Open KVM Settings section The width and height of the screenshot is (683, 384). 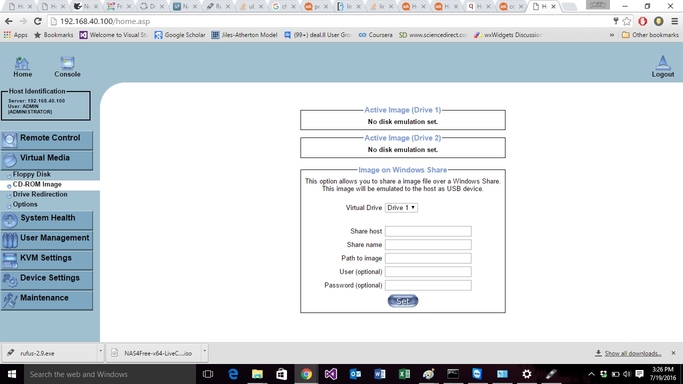tap(47, 260)
